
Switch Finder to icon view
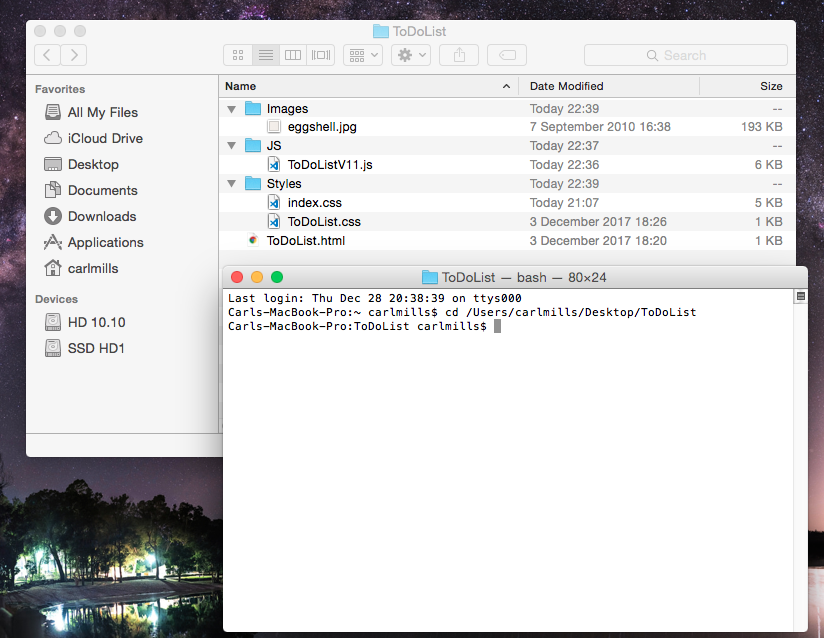(x=238, y=55)
